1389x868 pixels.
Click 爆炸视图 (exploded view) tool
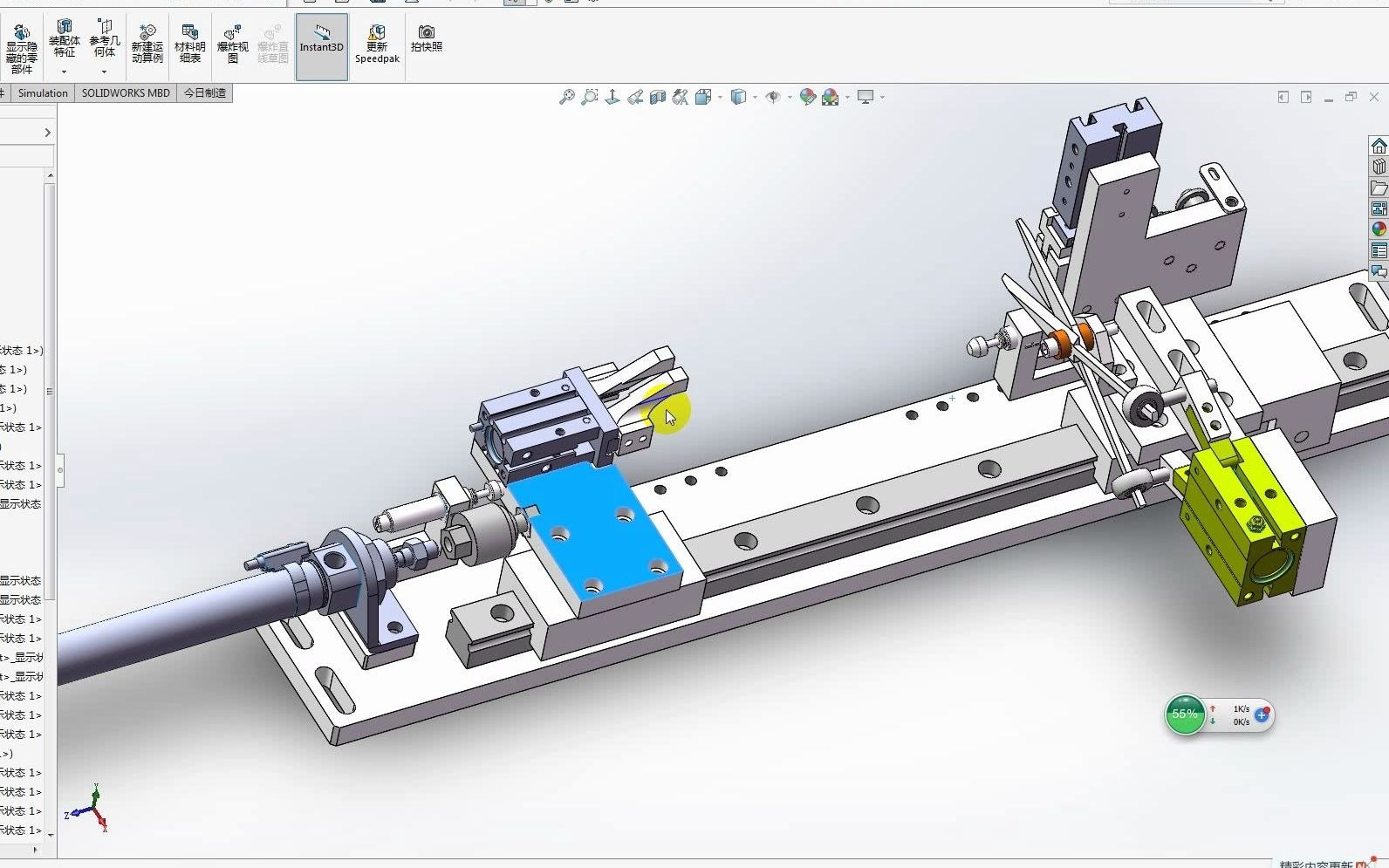(x=232, y=44)
